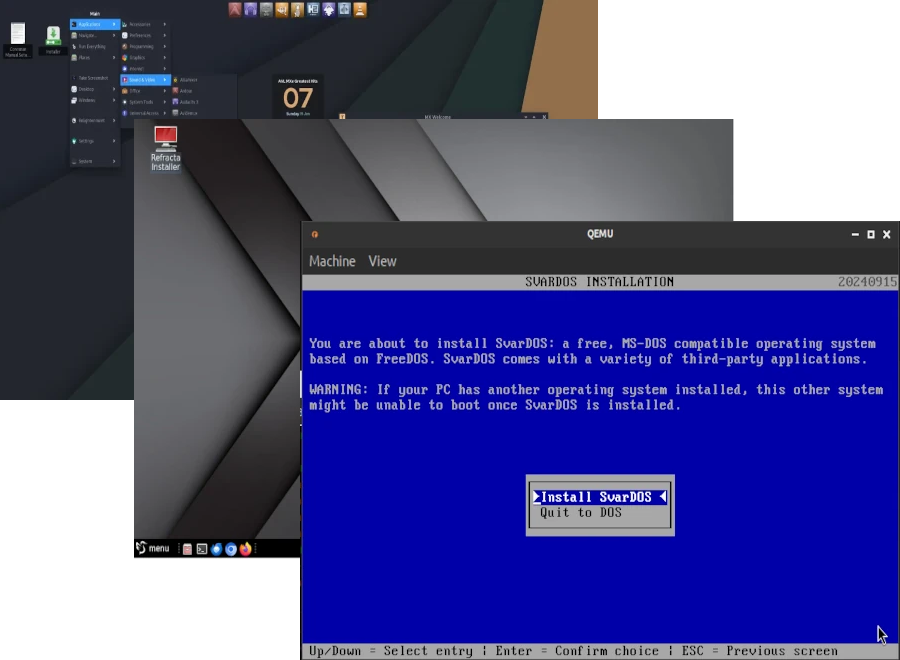The height and width of the screenshot is (660, 900).
Task: Expand the Settings submenu in Main menu
Action: click(95, 141)
